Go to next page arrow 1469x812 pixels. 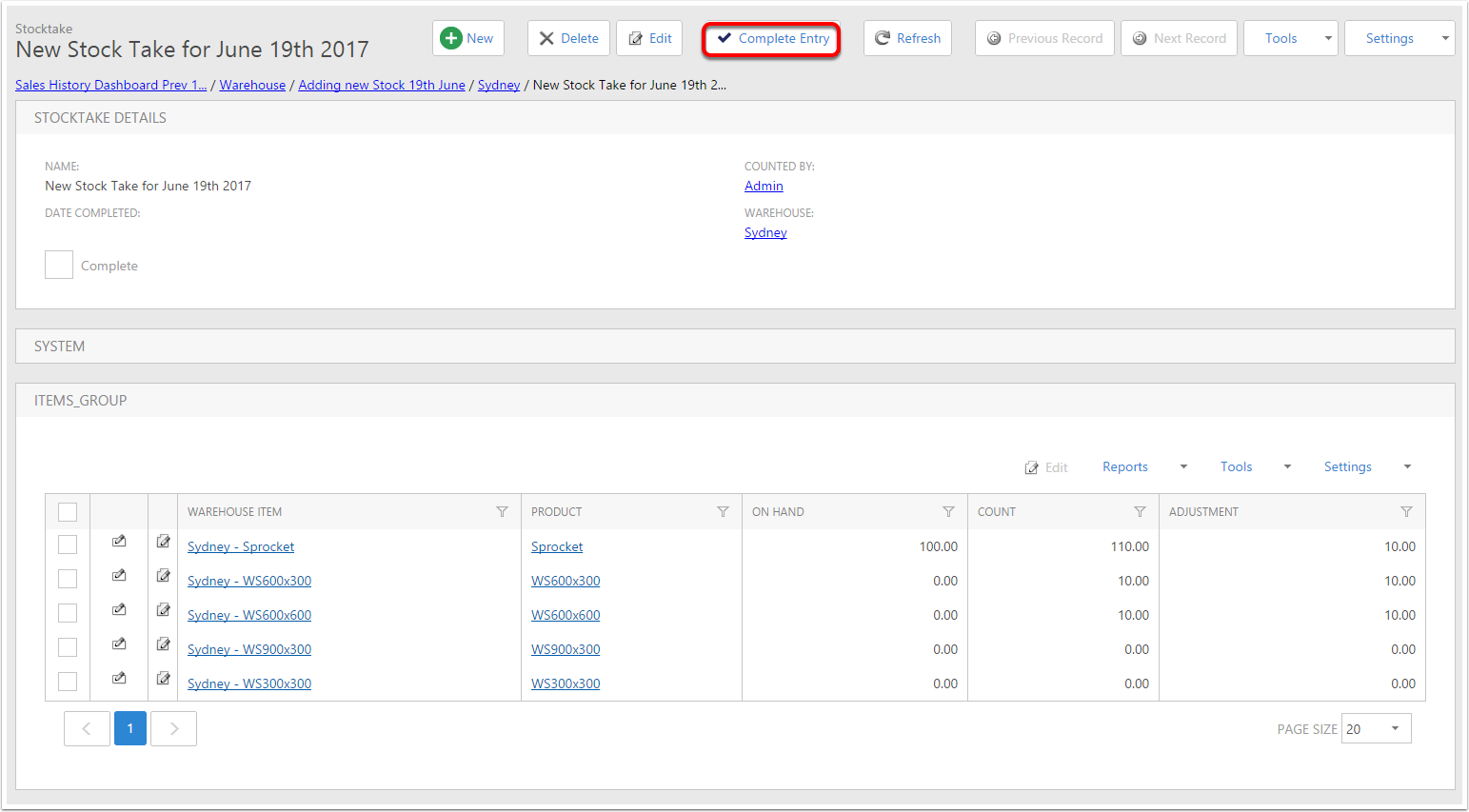coord(173,728)
